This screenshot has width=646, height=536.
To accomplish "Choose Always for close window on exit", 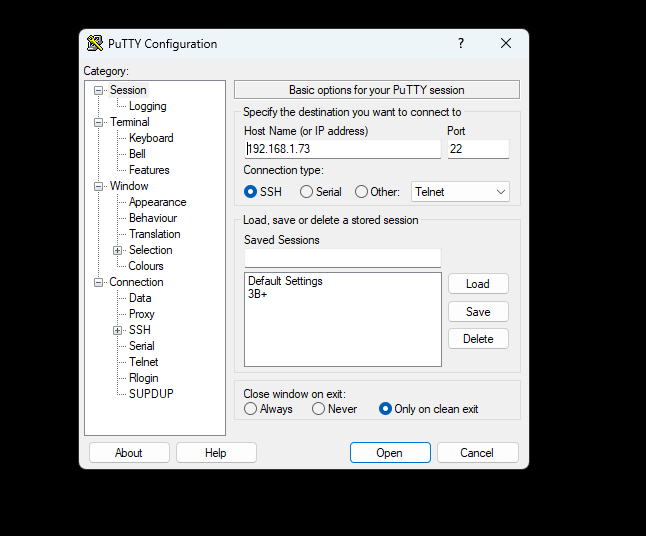I will pos(250,409).
